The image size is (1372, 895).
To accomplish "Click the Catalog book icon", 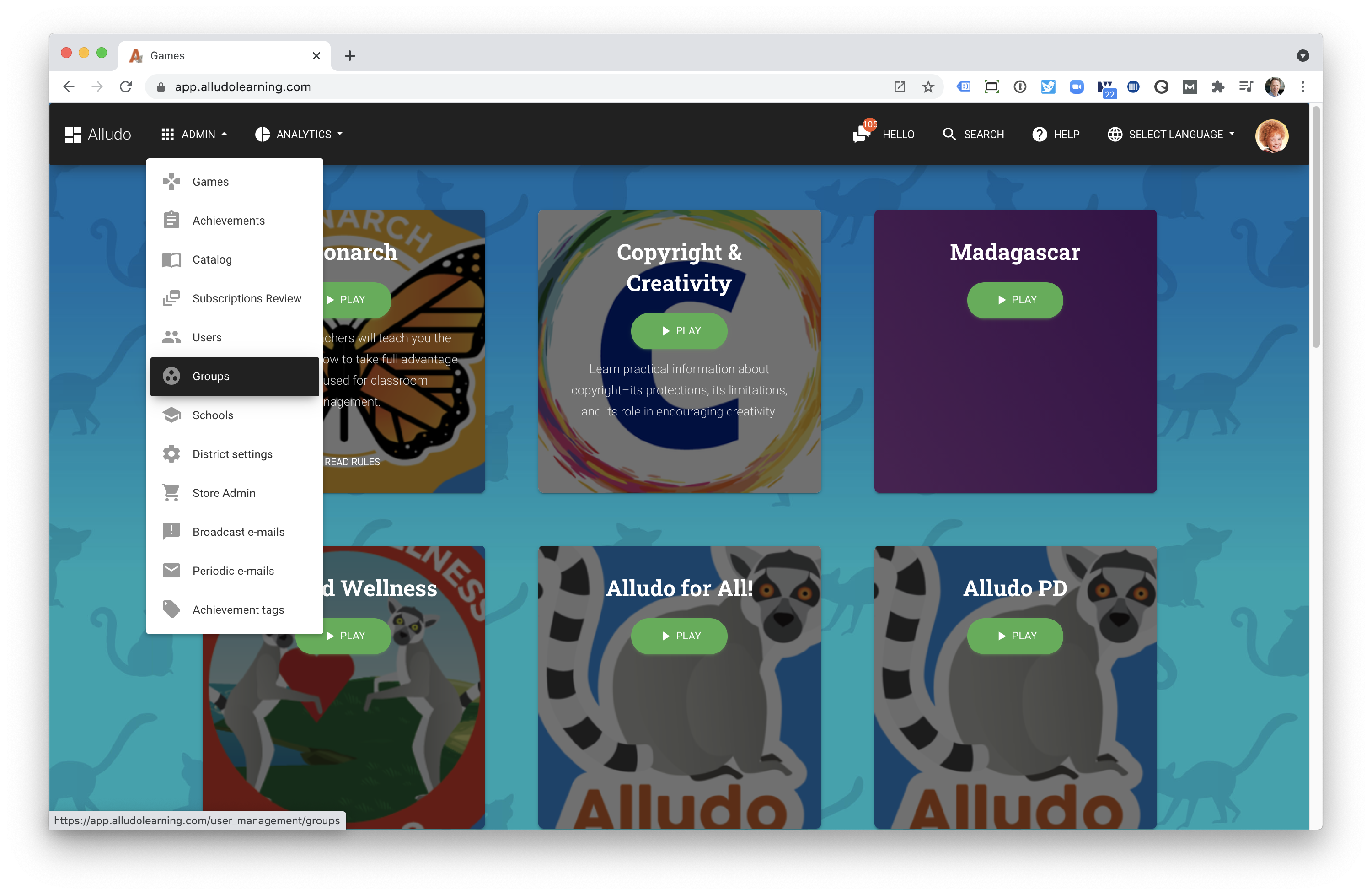I will click(171, 259).
